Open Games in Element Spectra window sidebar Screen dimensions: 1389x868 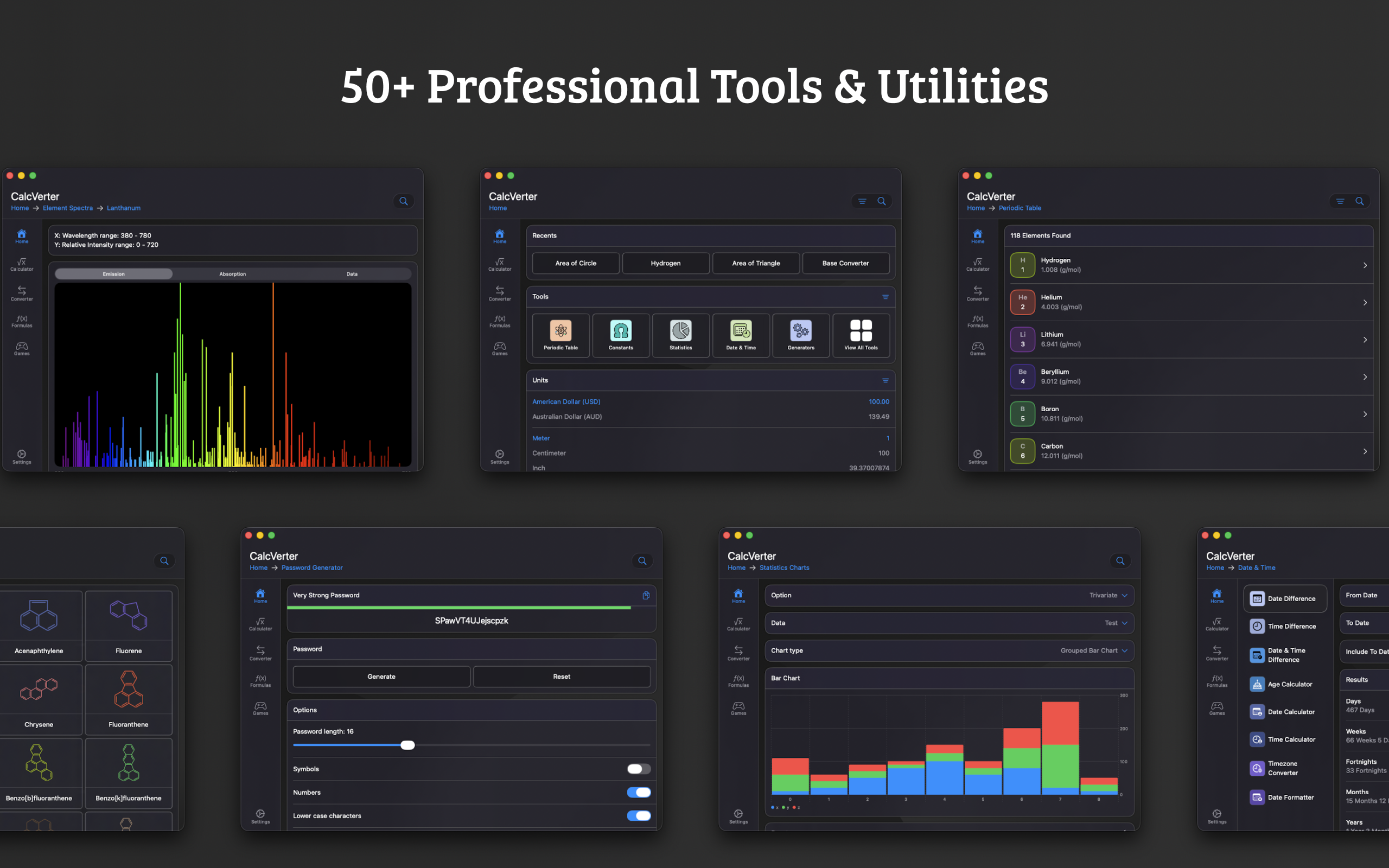(22, 349)
